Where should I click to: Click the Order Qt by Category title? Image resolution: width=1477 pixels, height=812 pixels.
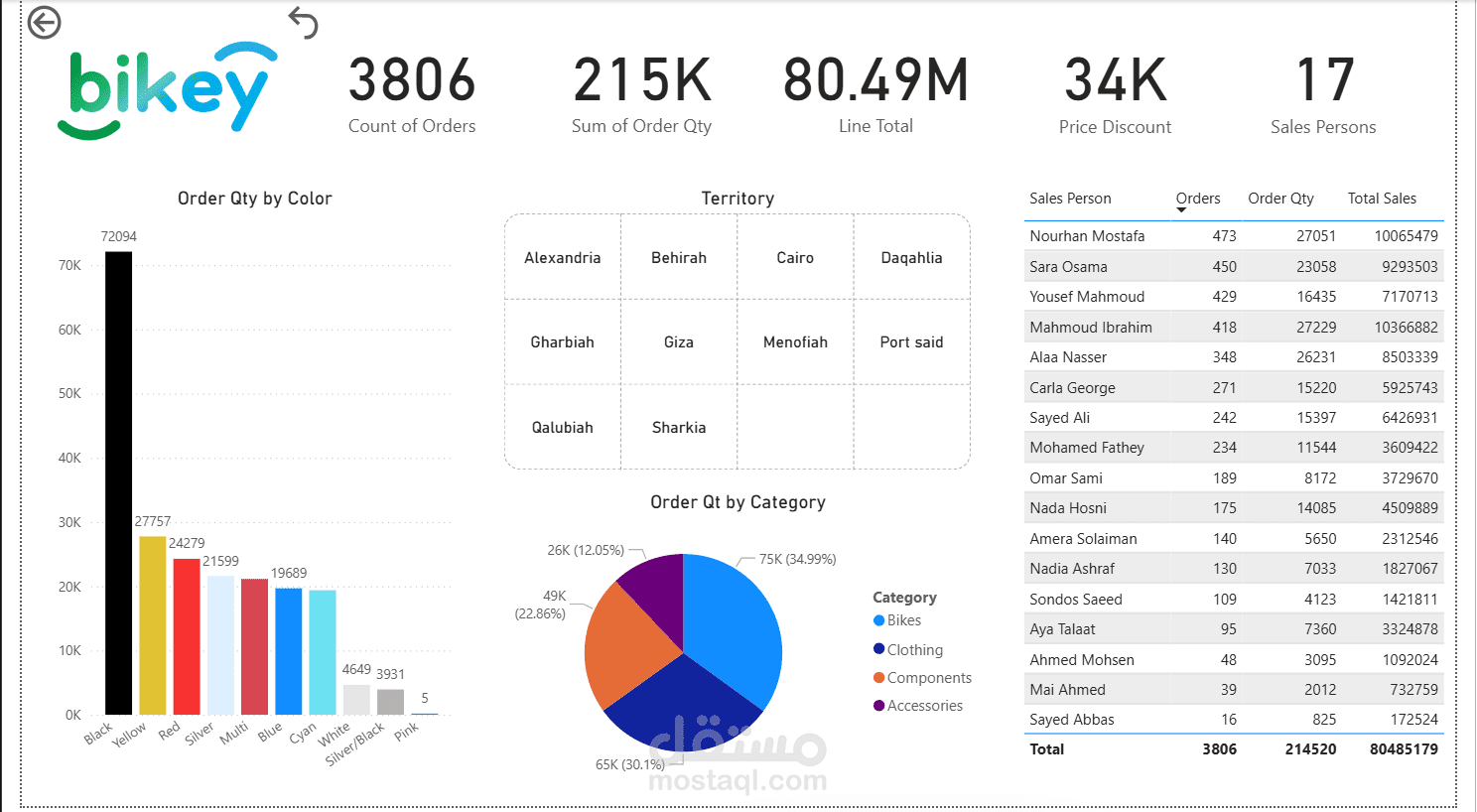click(x=738, y=502)
